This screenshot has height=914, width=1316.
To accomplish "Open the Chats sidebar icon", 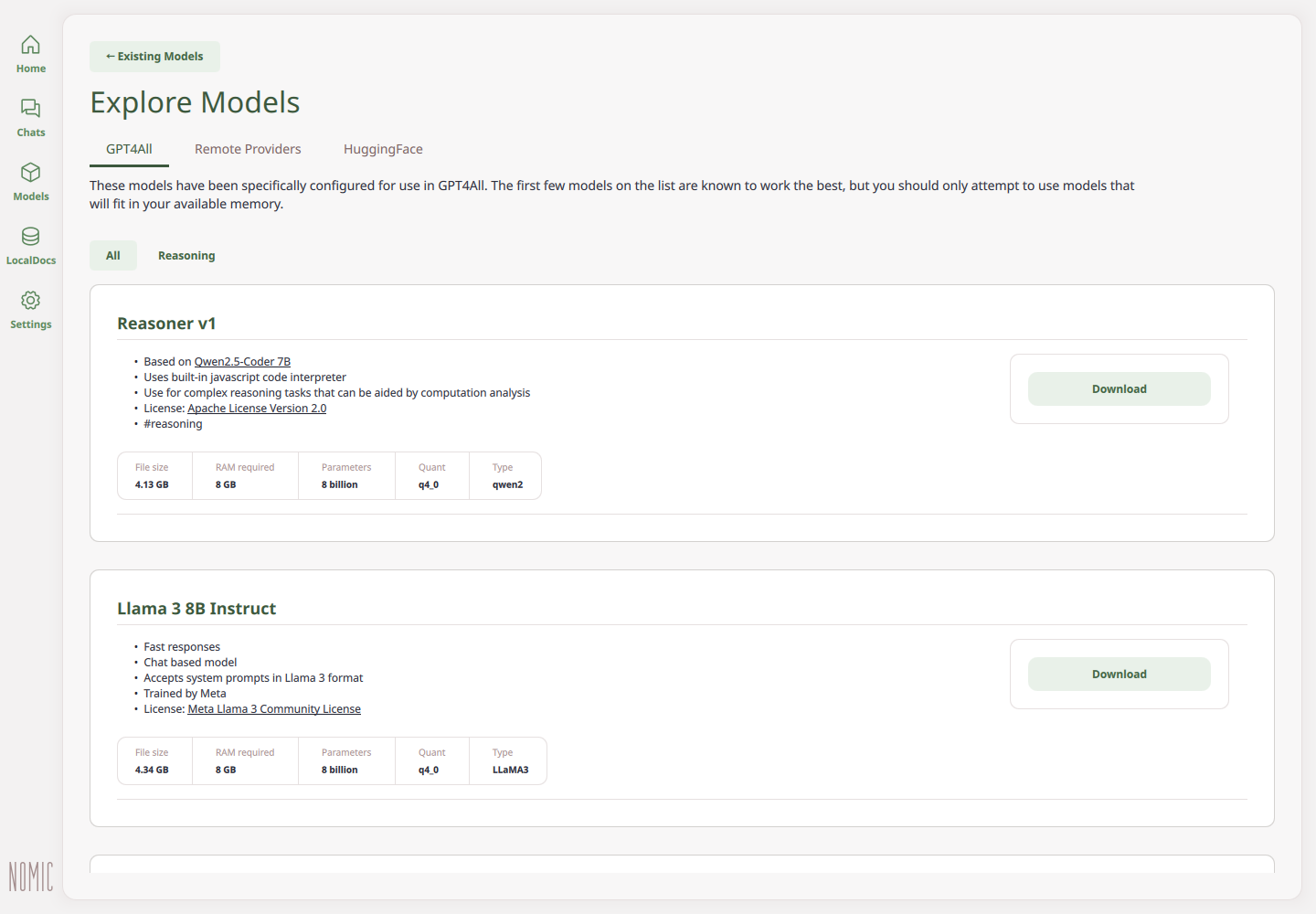I will pos(30,109).
